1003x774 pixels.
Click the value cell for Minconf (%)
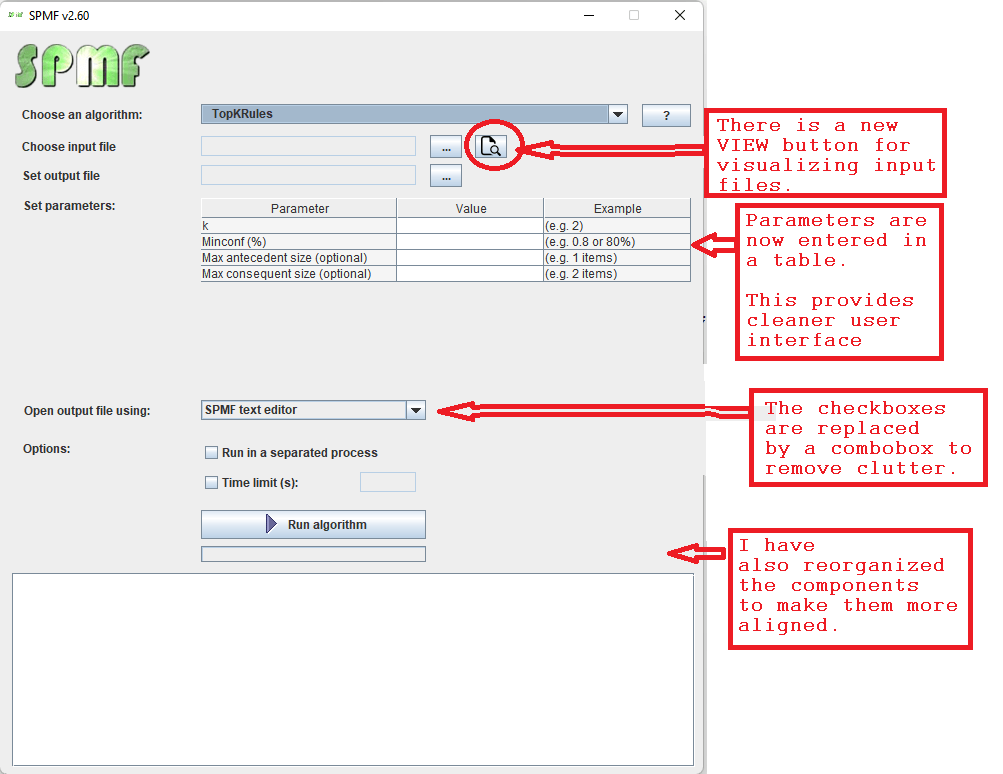click(x=470, y=242)
